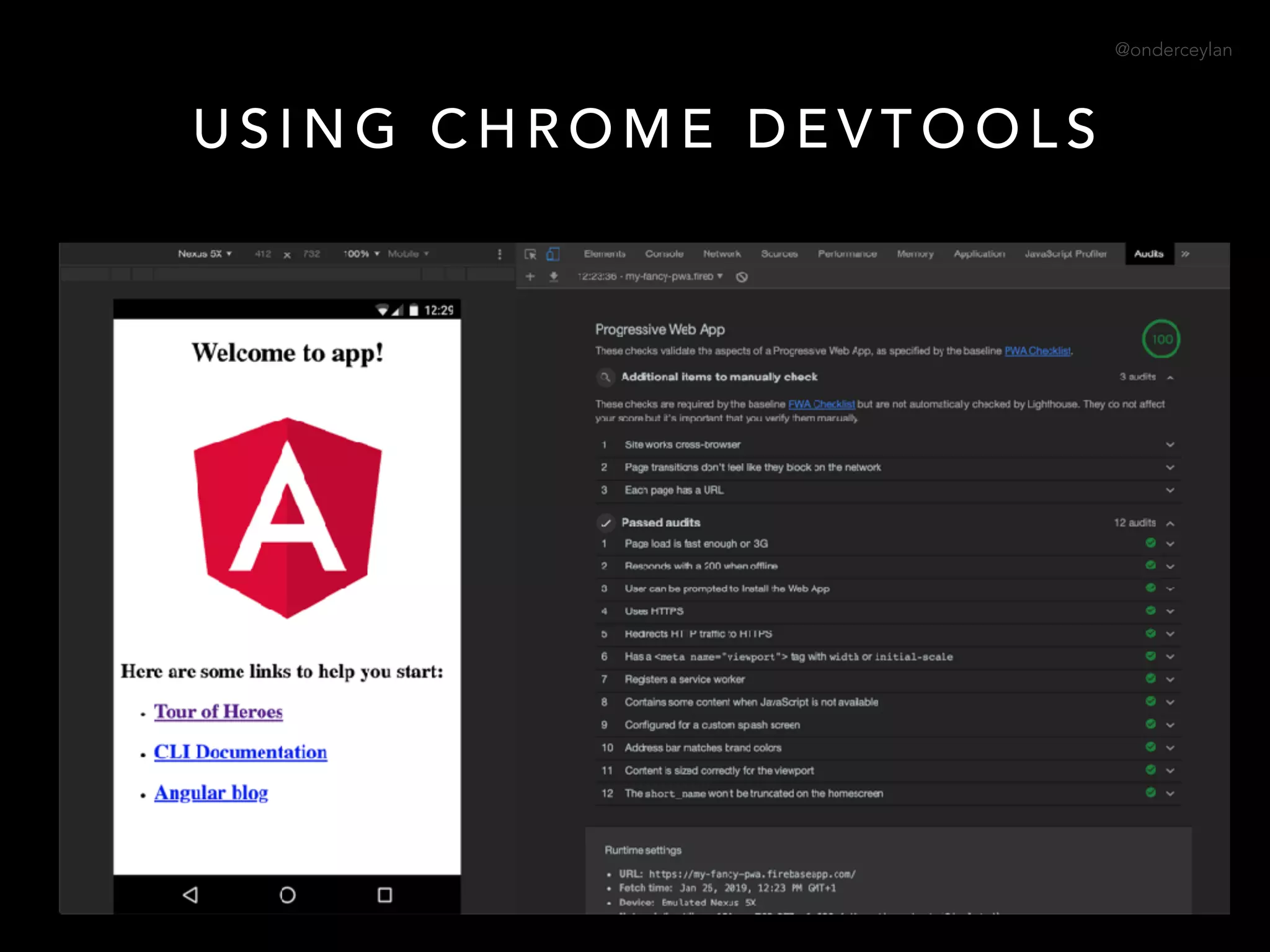
Task: Open the PWA Checklist link in description
Action: (1037, 351)
